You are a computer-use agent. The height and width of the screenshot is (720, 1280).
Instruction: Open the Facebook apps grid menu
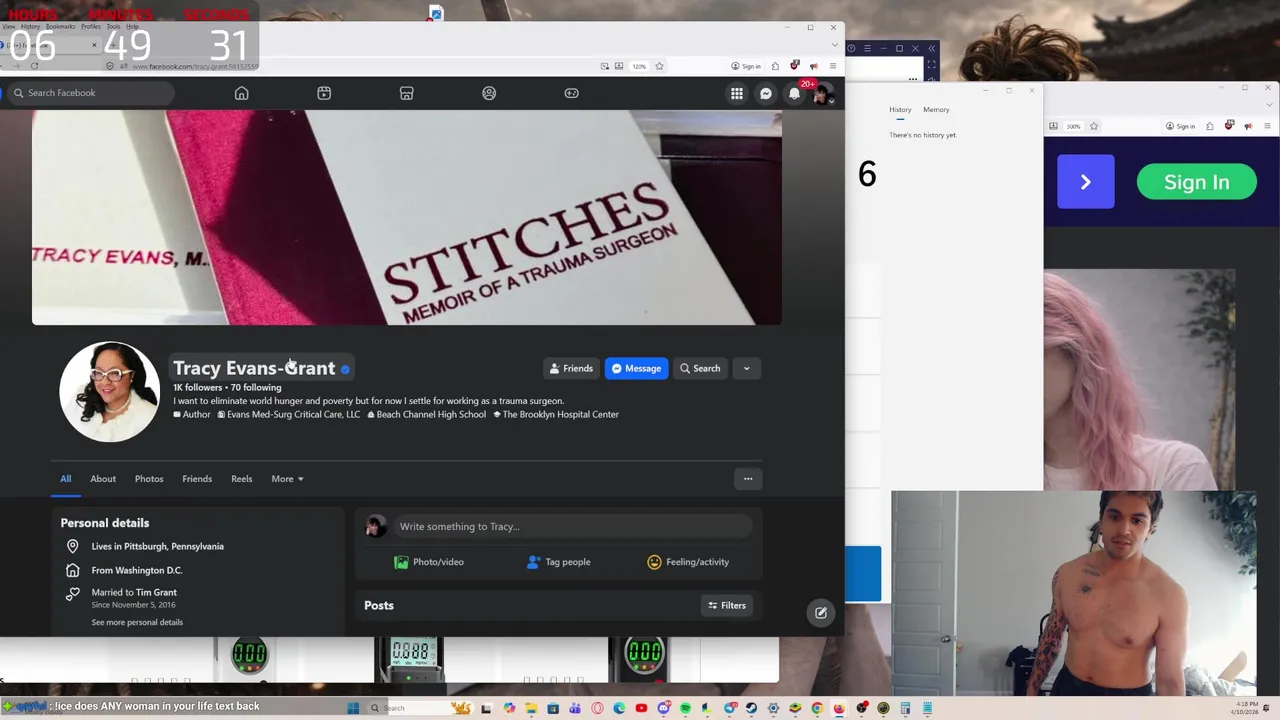[x=737, y=93]
